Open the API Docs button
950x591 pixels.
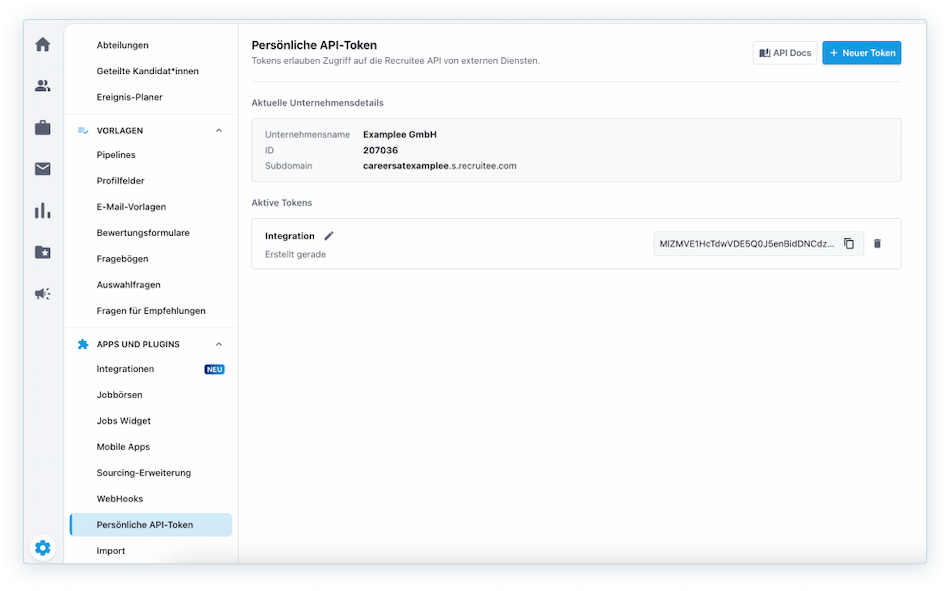pos(785,53)
